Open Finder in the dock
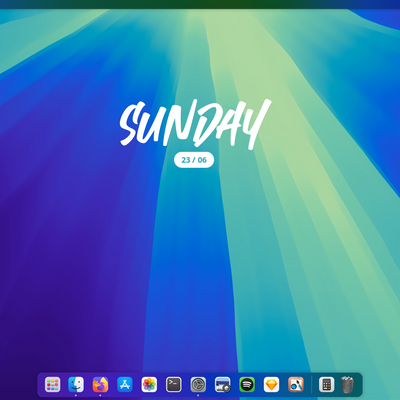 (76, 385)
